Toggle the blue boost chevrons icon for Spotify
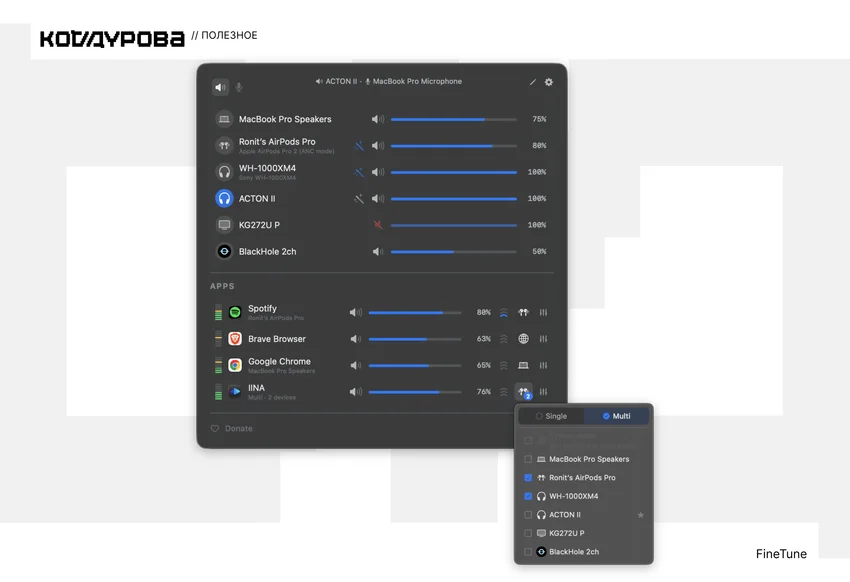850x582 pixels. [504, 312]
